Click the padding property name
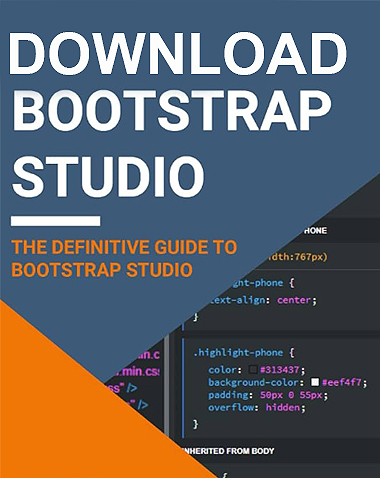This screenshot has width=380, height=478. click(229, 395)
